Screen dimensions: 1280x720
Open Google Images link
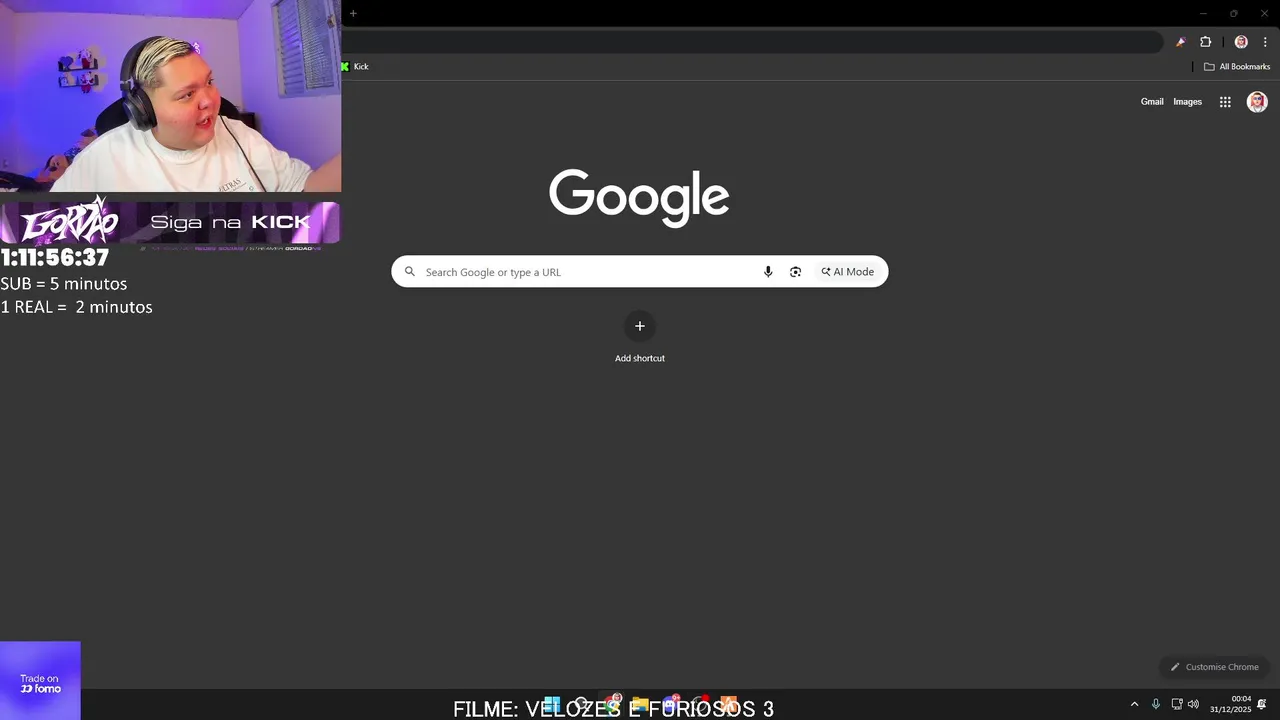coord(1187,102)
